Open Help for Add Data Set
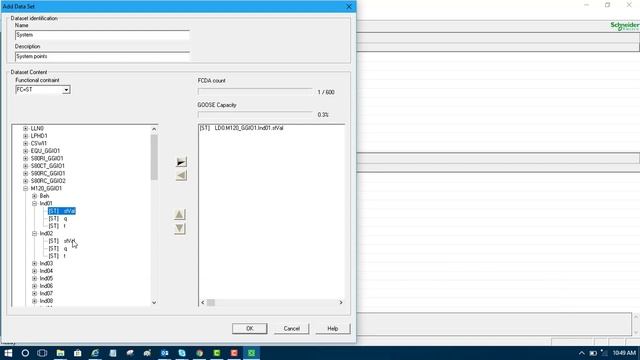The width and height of the screenshot is (640, 360). pos(333,329)
